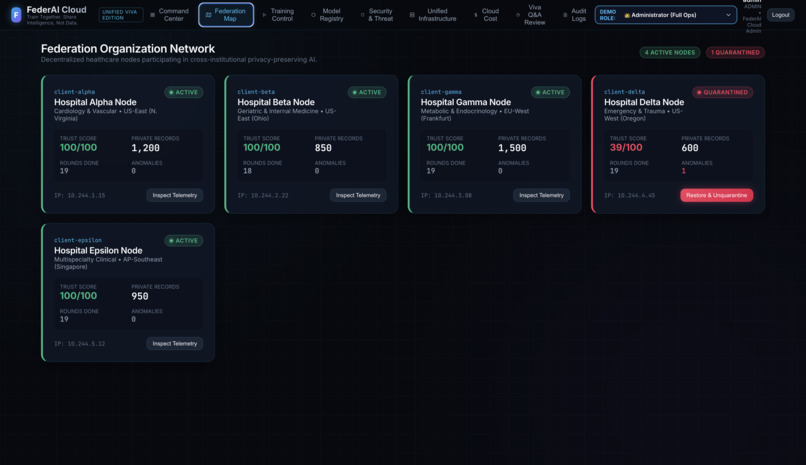The width and height of the screenshot is (806, 465).
Task: Click the FederAI Cloud logo icon
Action: [16, 15]
